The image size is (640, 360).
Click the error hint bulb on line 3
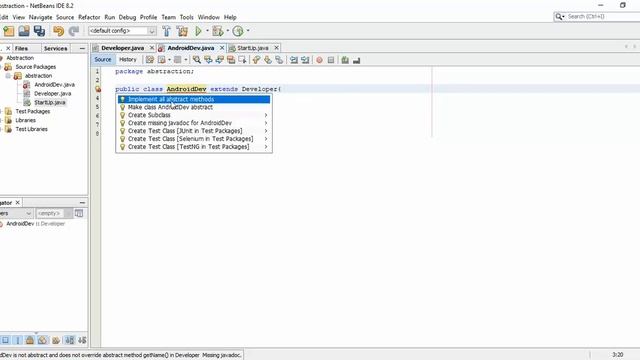click(98, 89)
